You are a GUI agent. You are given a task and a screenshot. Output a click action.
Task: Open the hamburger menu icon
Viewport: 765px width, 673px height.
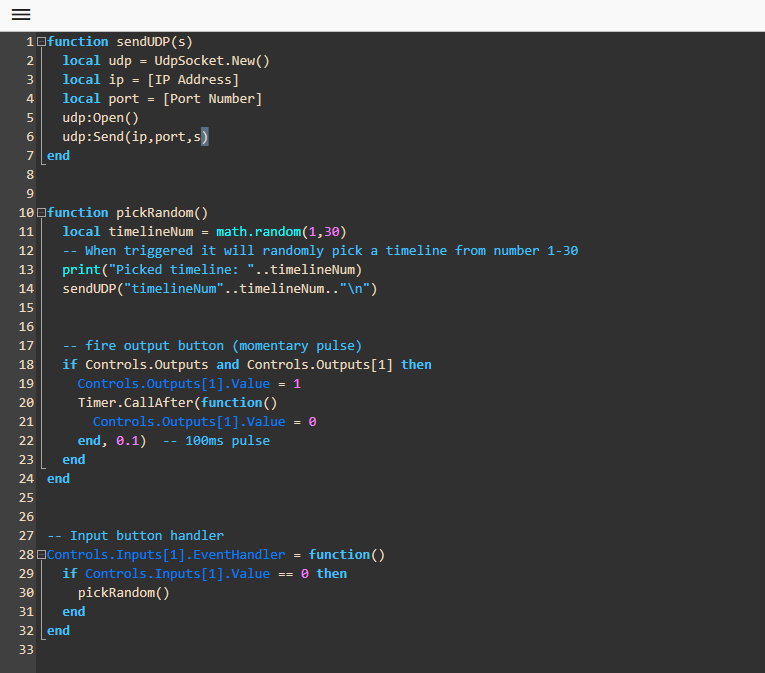21,15
